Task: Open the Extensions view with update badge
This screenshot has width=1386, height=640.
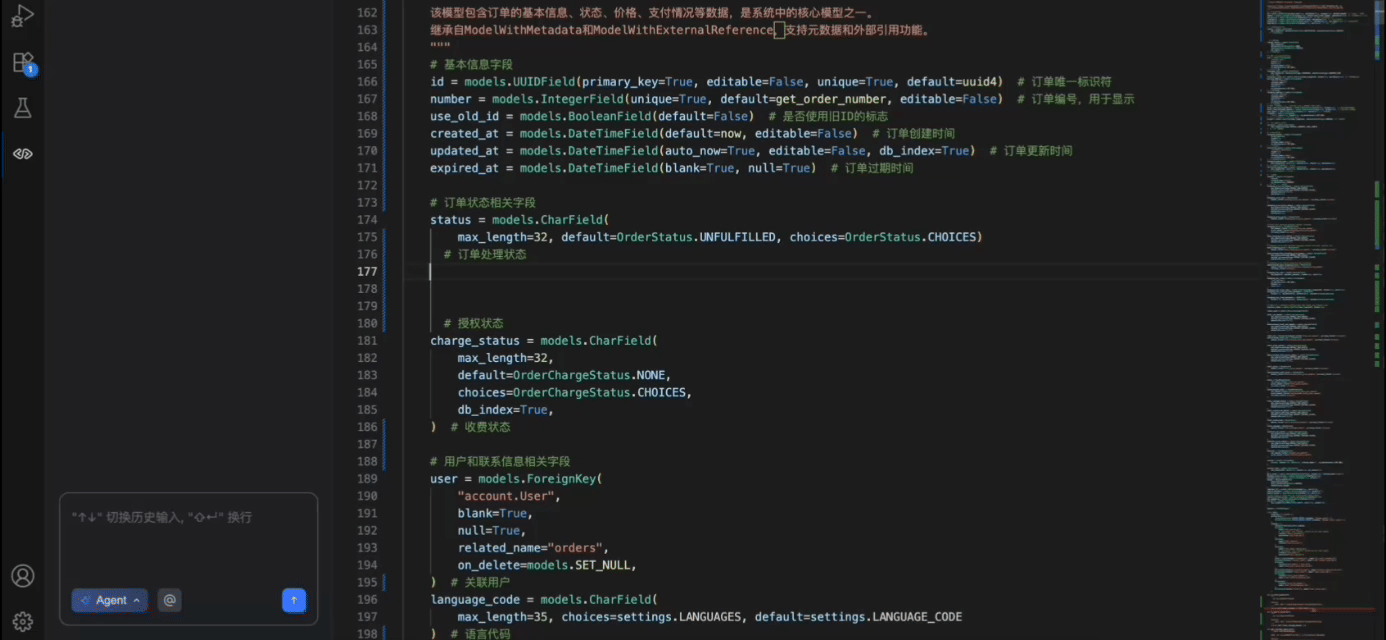Action: click(x=23, y=63)
